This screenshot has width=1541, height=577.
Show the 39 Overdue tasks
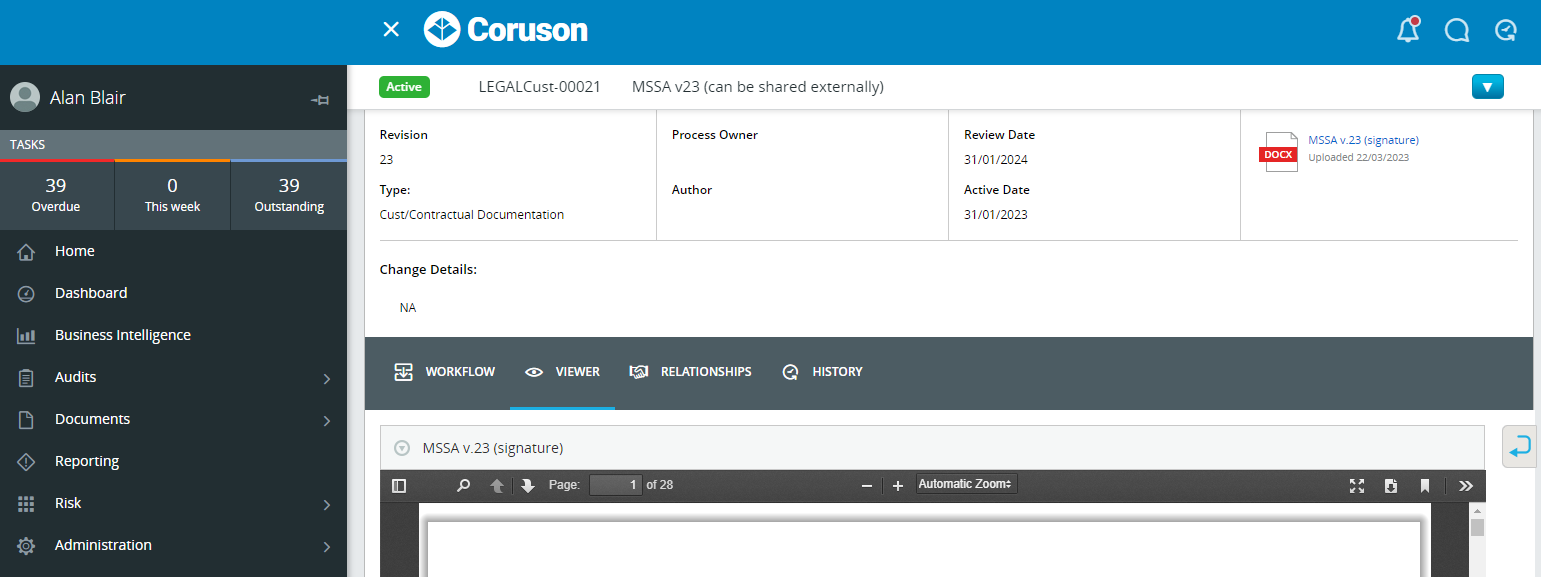point(56,195)
